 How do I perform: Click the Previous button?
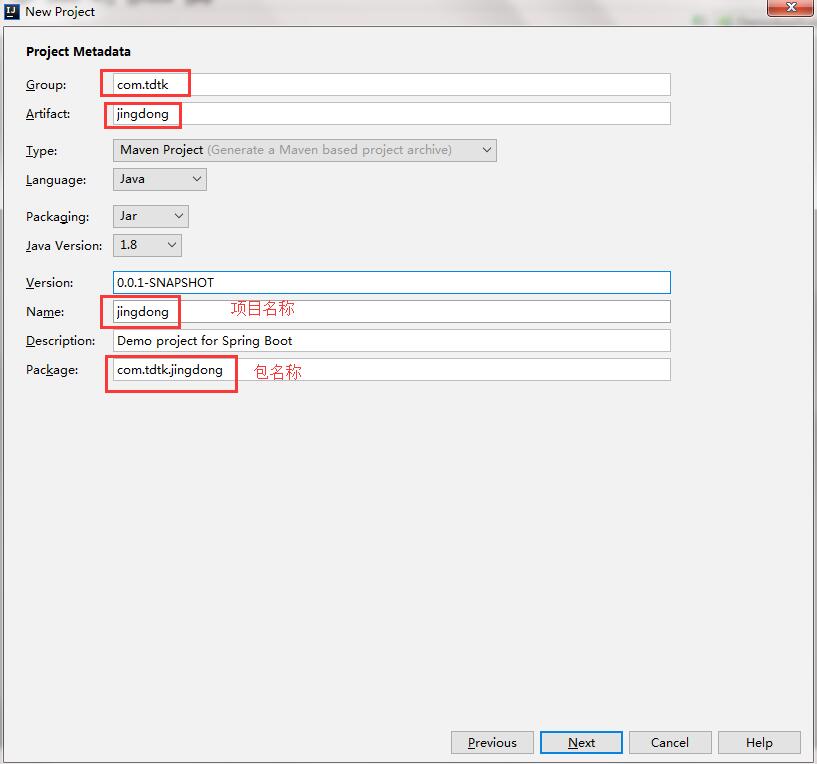[492, 742]
